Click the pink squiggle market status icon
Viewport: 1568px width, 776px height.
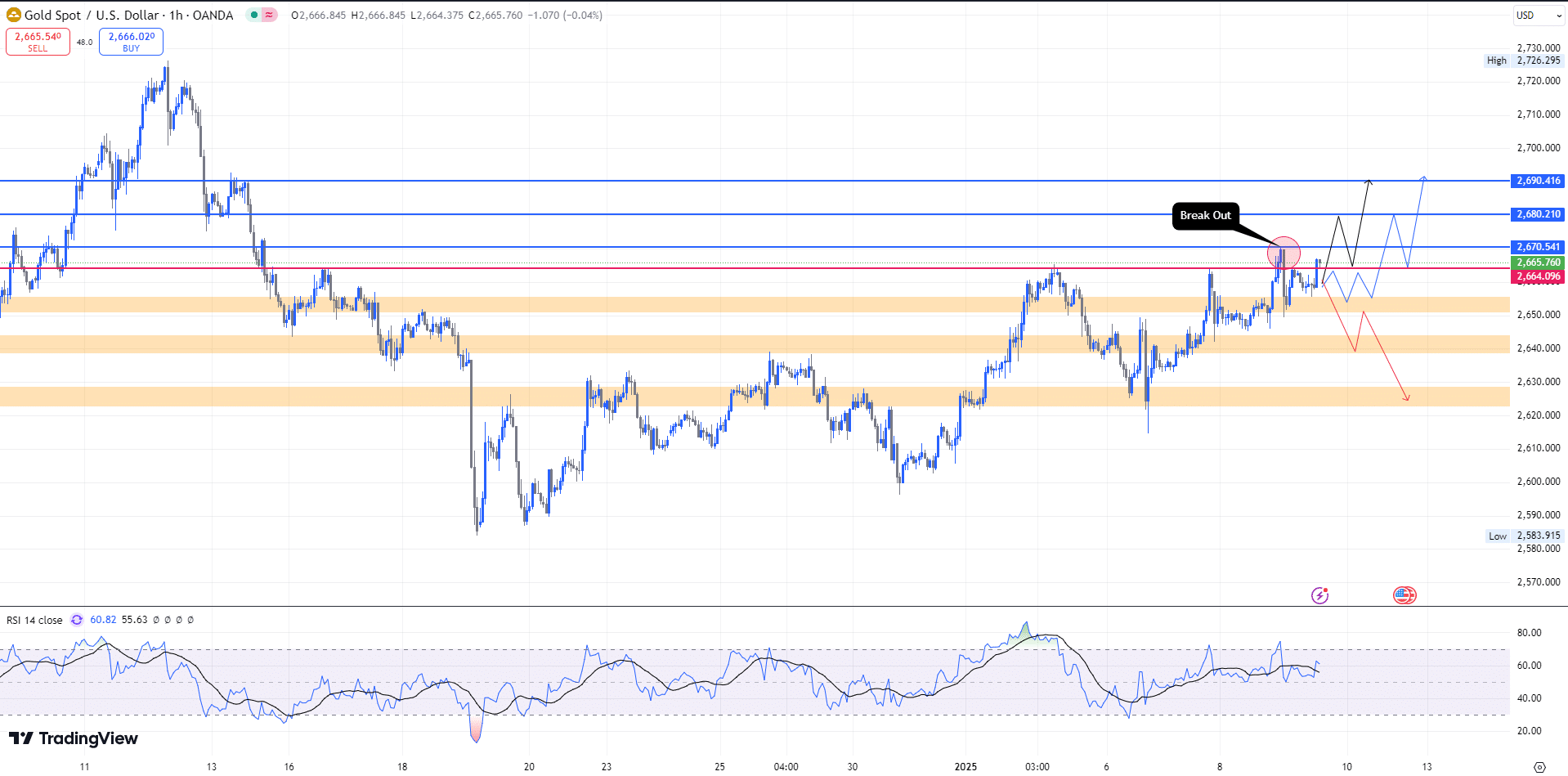pyautogui.click(x=269, y=15)
